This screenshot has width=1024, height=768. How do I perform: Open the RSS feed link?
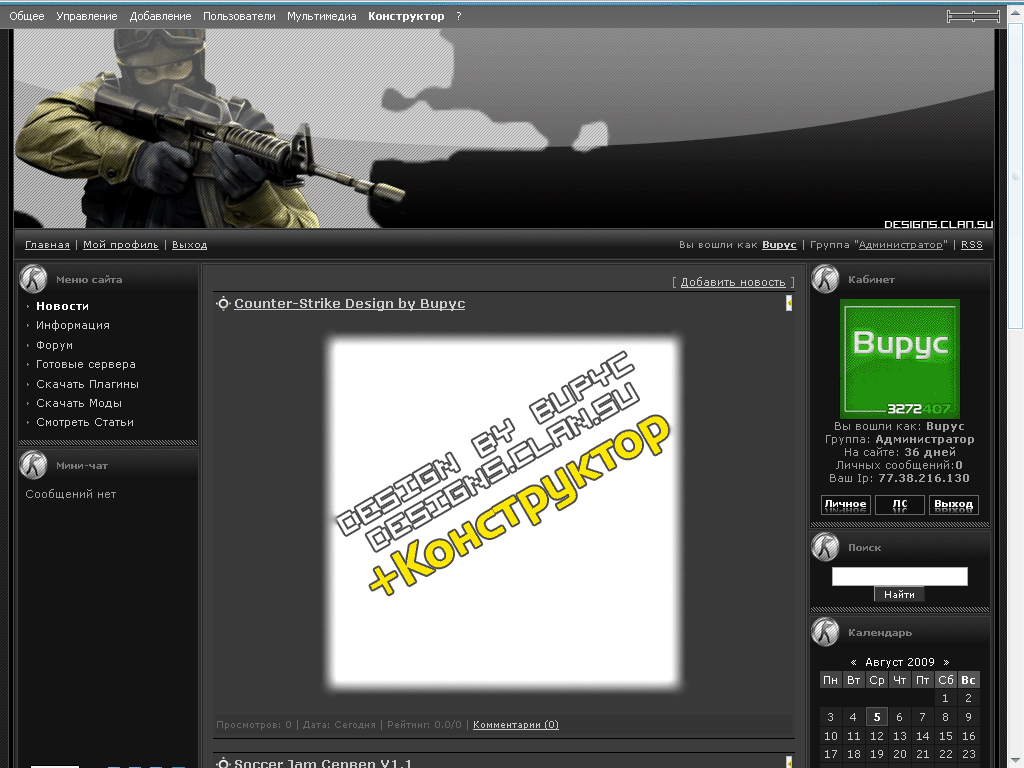[x=971, y=245]
